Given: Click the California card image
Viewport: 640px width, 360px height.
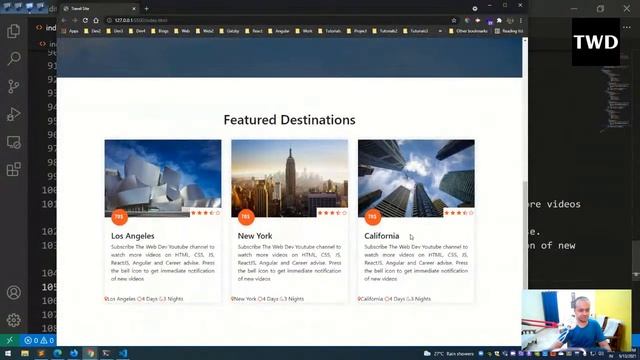Looking at the screenshot, I should click(416, 178).
